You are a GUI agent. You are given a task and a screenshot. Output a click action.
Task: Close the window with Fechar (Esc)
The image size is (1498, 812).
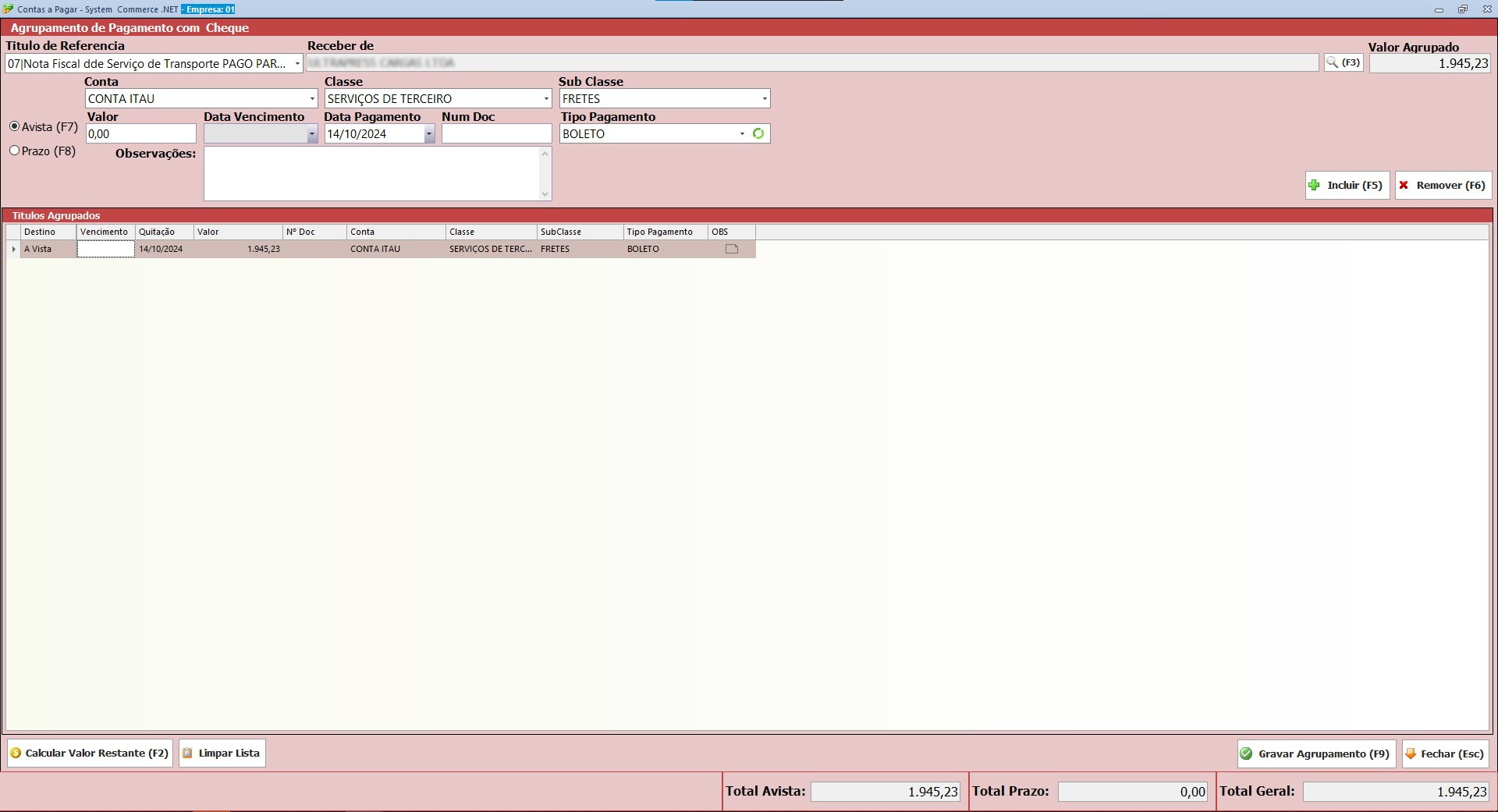click(x=1445, y=754)
